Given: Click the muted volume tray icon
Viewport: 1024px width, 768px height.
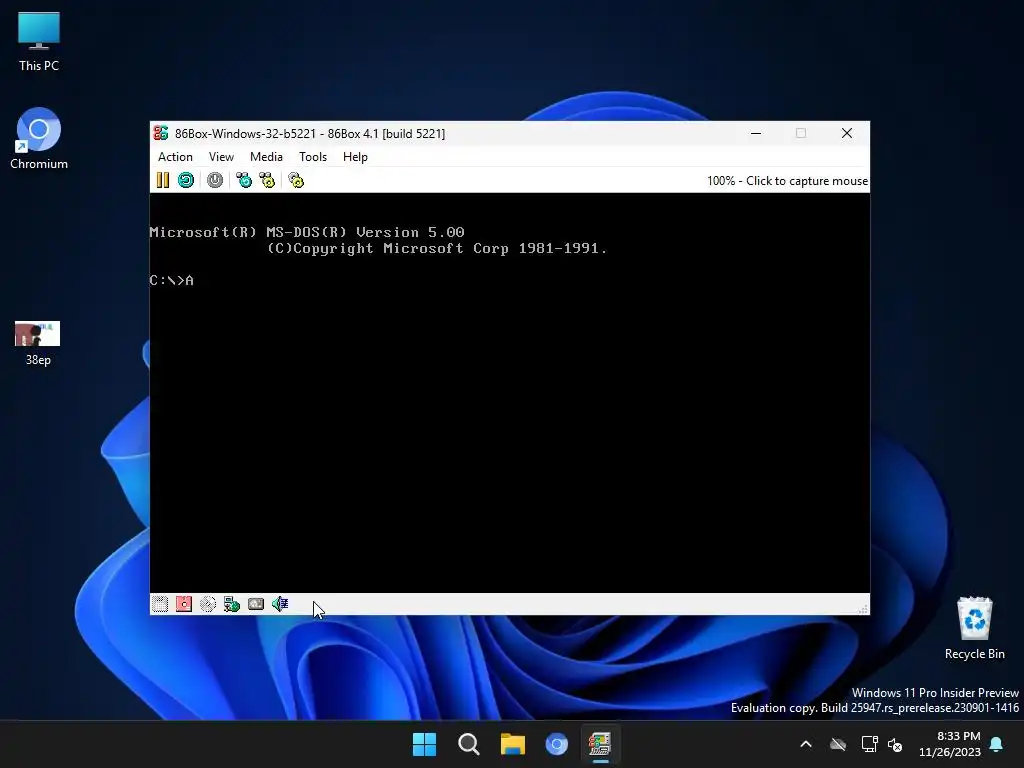Looking at the screenshot, I should (x=895, y=744).
